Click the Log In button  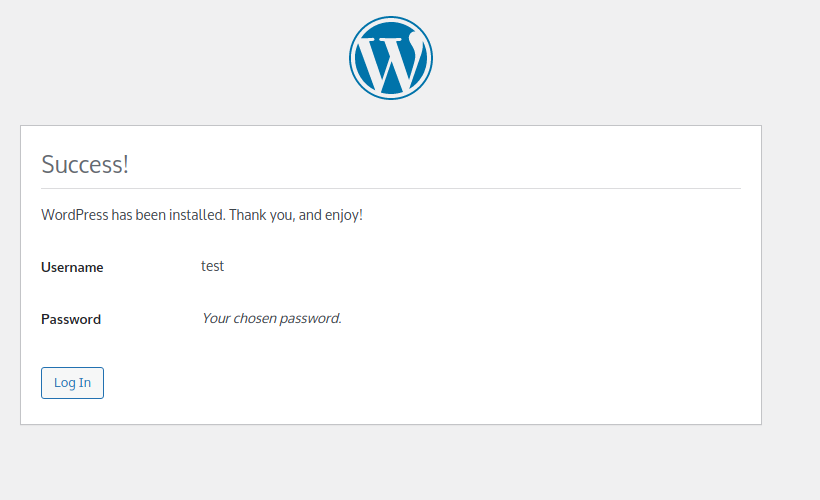click(x=72, y=383)
